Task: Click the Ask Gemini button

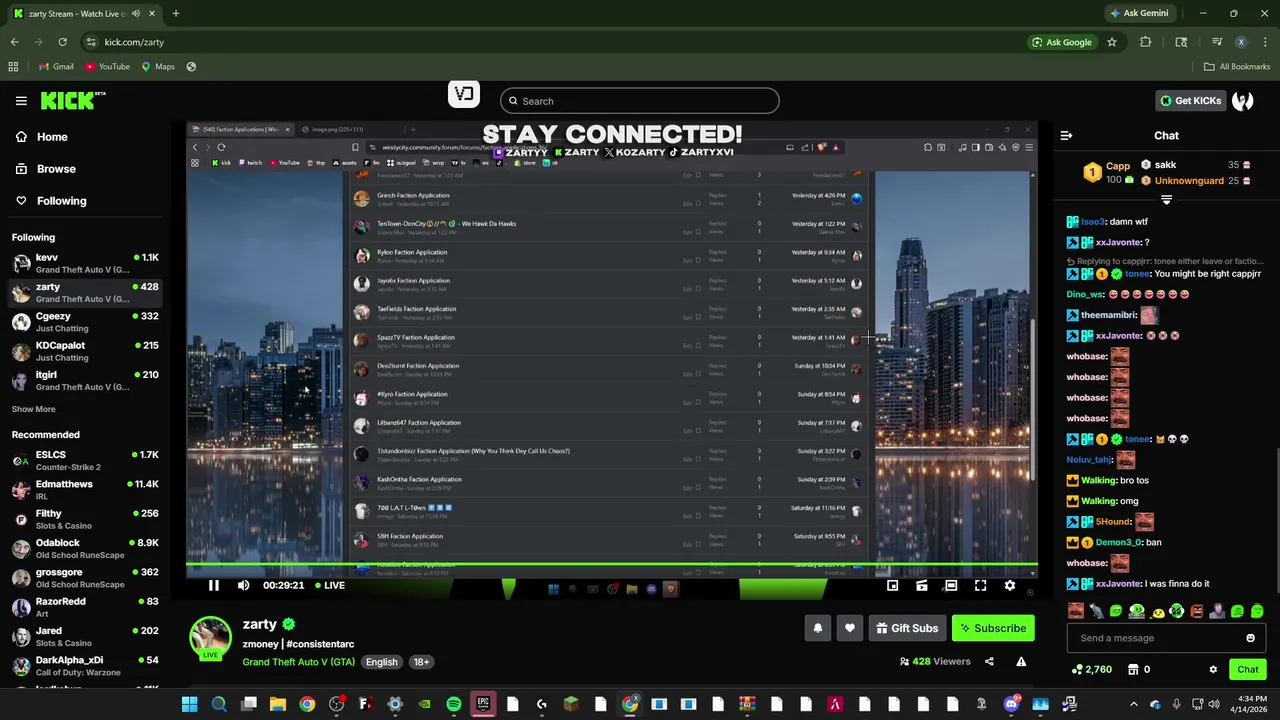Action: tap(1139, 13)
